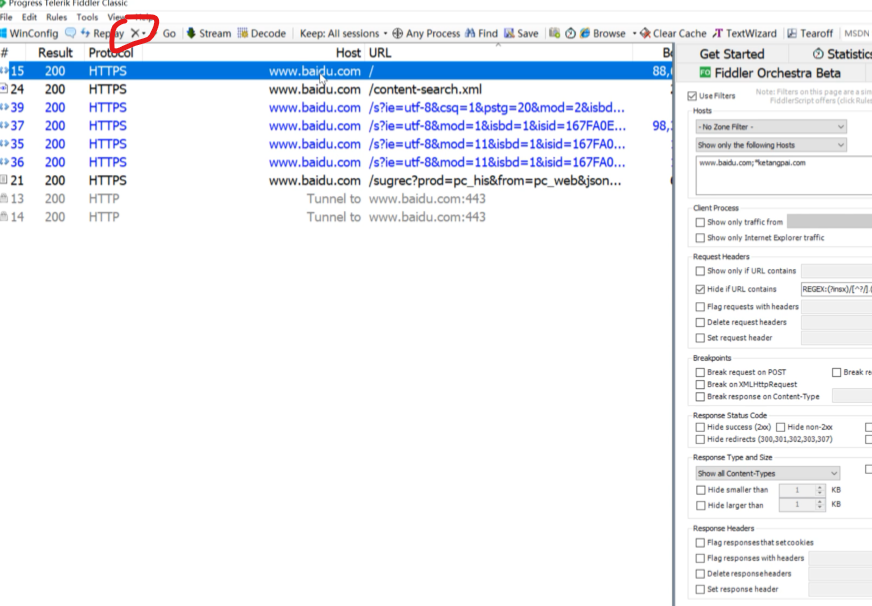Viewport: 872px width, 606px height.
Task: Save sessions using the Save icon
Action: [x=521, y=33]
